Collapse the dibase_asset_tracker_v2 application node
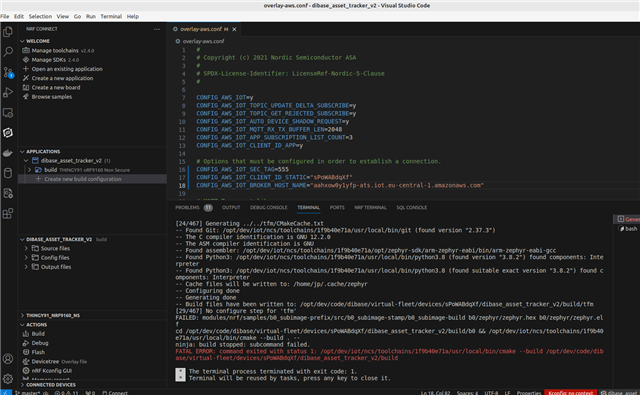The image size is (640, 395). point(26,161)
